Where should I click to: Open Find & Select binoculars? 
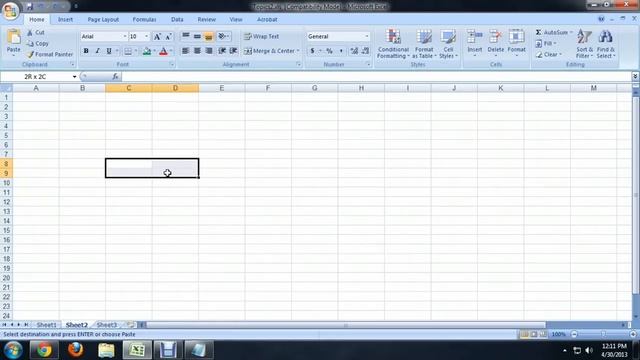[x=606, y=44]
